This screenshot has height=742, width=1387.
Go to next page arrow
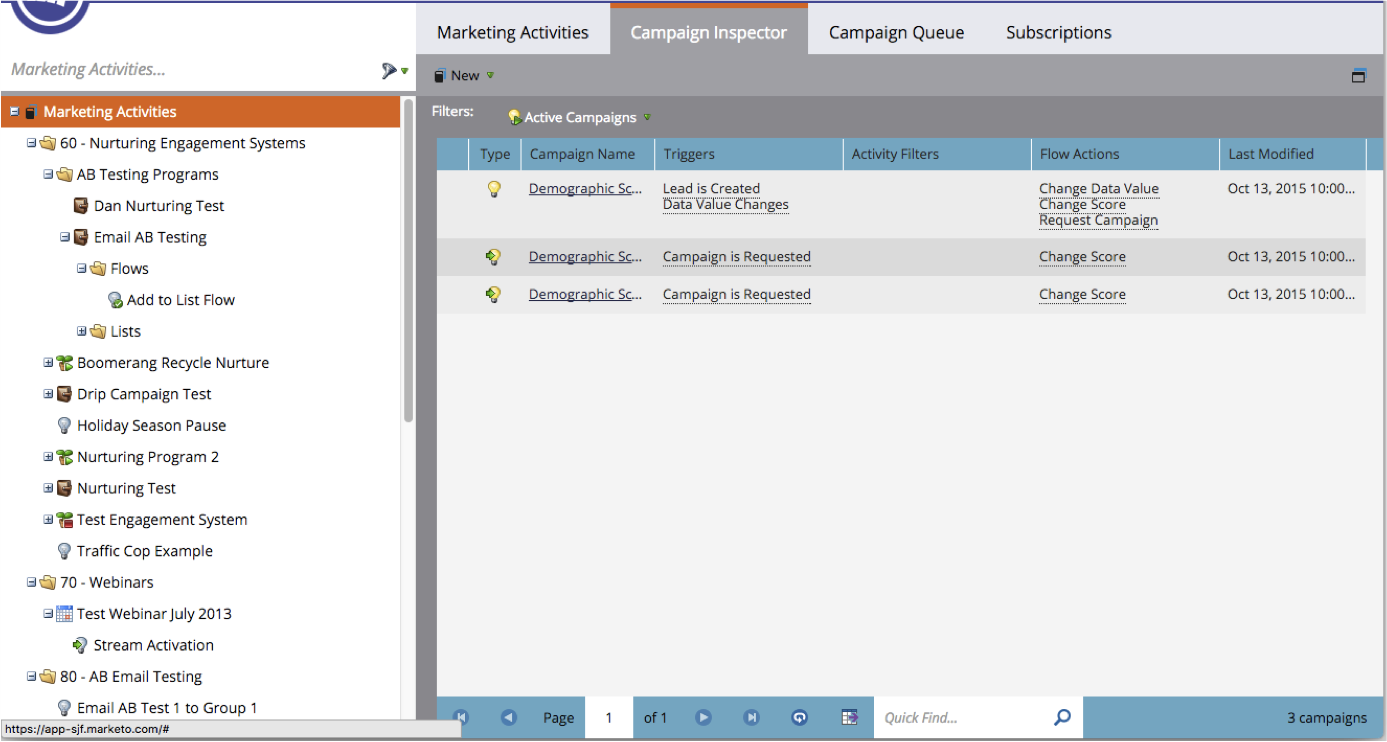tap(703, 717)
